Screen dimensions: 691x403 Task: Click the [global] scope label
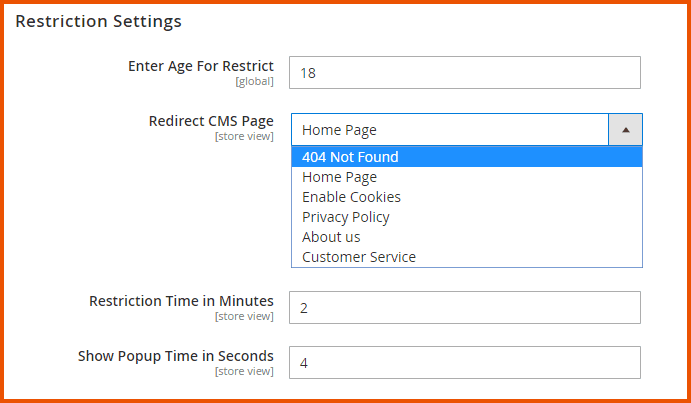pos(254,81)
